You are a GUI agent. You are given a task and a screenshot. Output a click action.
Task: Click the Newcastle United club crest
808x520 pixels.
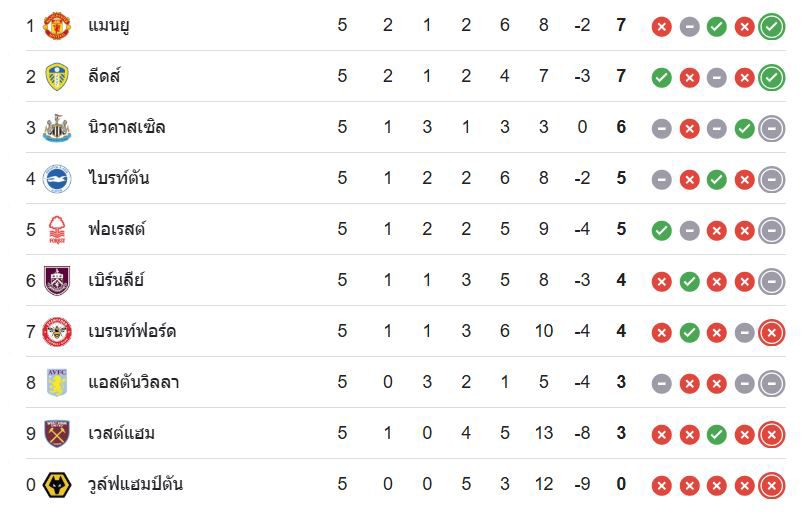click(56, 127)
